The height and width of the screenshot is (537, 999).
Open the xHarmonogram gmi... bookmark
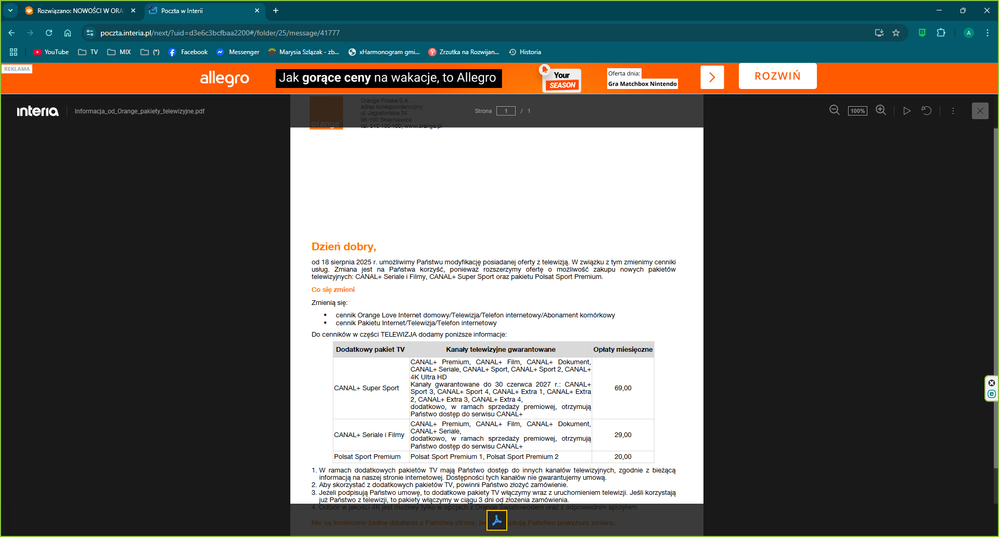point(384,52)
